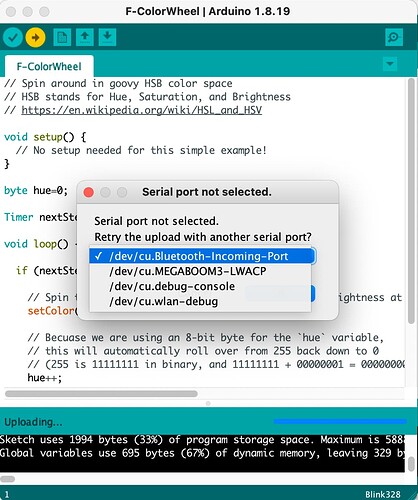418x500 pixels.
Task: Click the Upload arrow button
Action: (35, 37)
